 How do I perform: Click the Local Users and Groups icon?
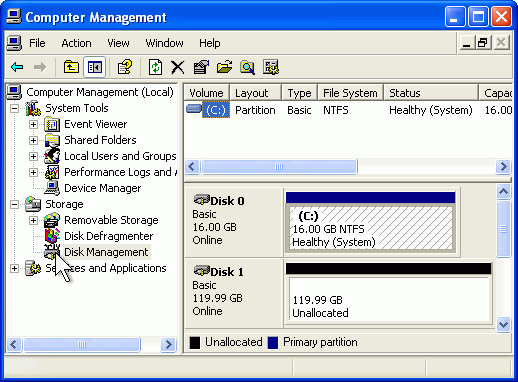point(52,156)
